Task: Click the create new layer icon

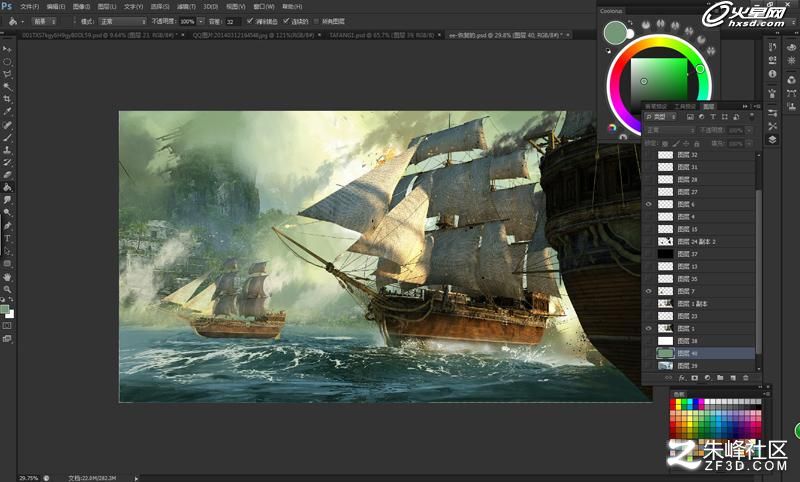Action: pyautogui.click(x=733, y=378)
